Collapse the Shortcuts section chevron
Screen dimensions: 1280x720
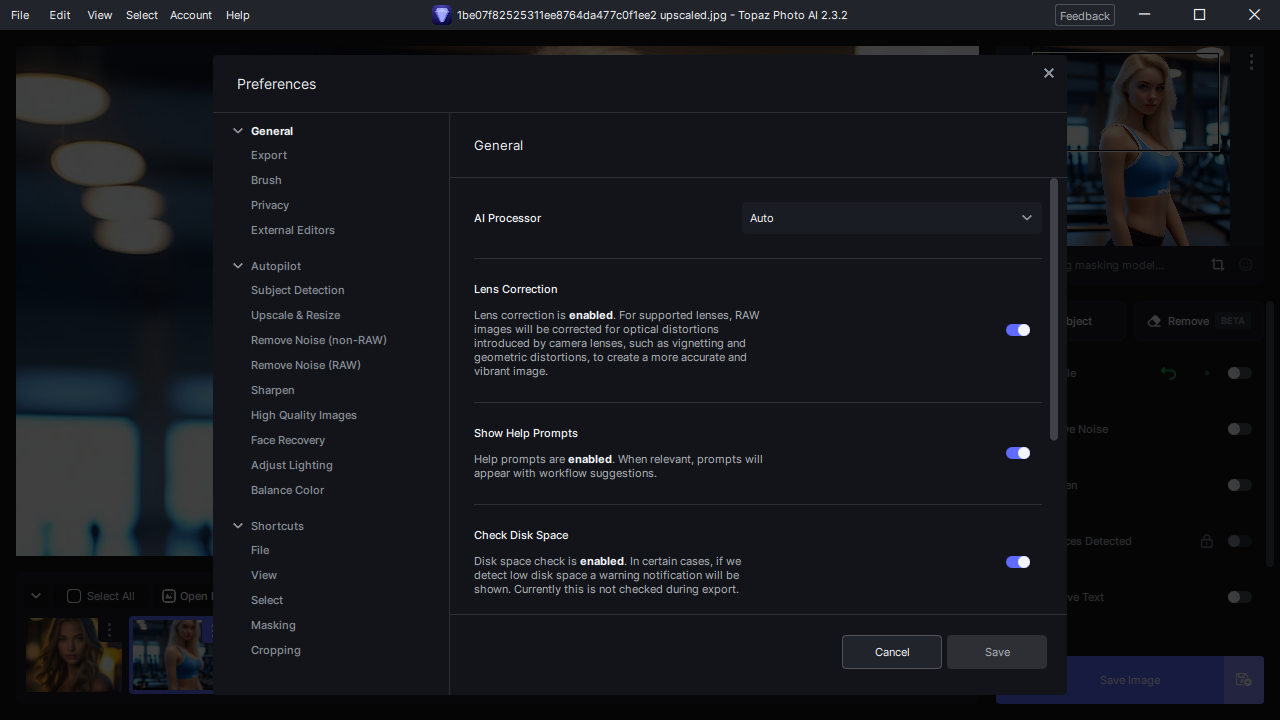click(x=238, y=526)
